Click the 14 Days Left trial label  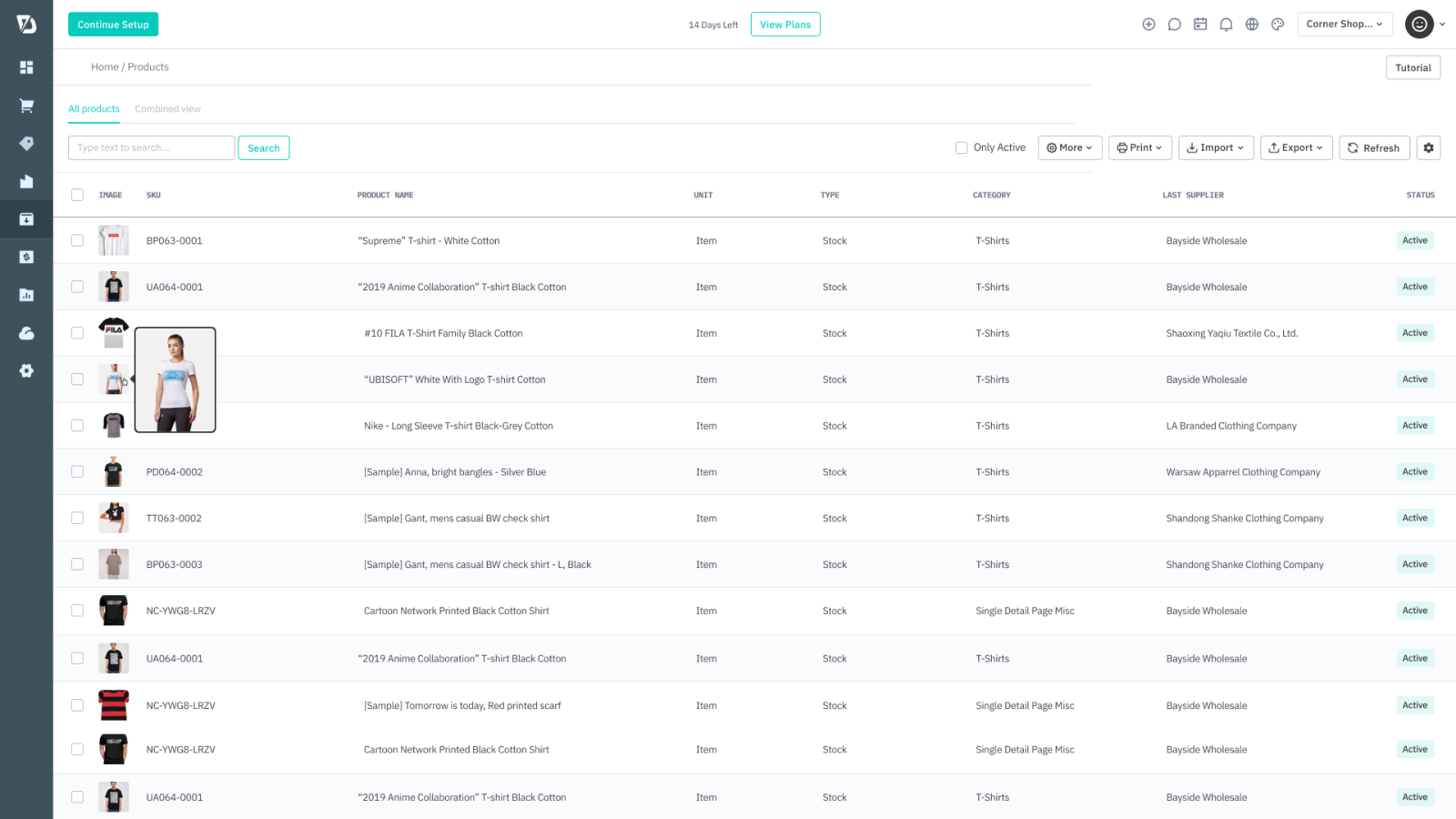(x=713, y=25)
